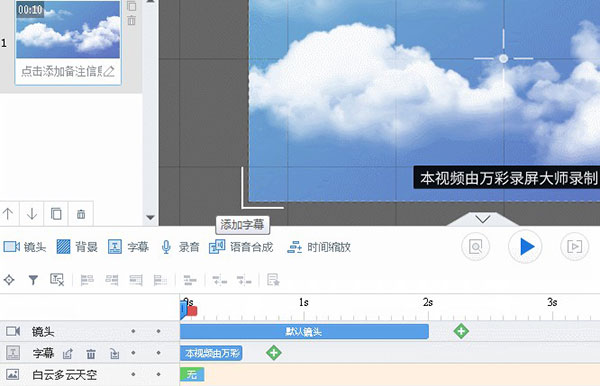Click fourth alignment icon in timeline toolbar
The width and height of the screenshot is (600, 386).
160,280
